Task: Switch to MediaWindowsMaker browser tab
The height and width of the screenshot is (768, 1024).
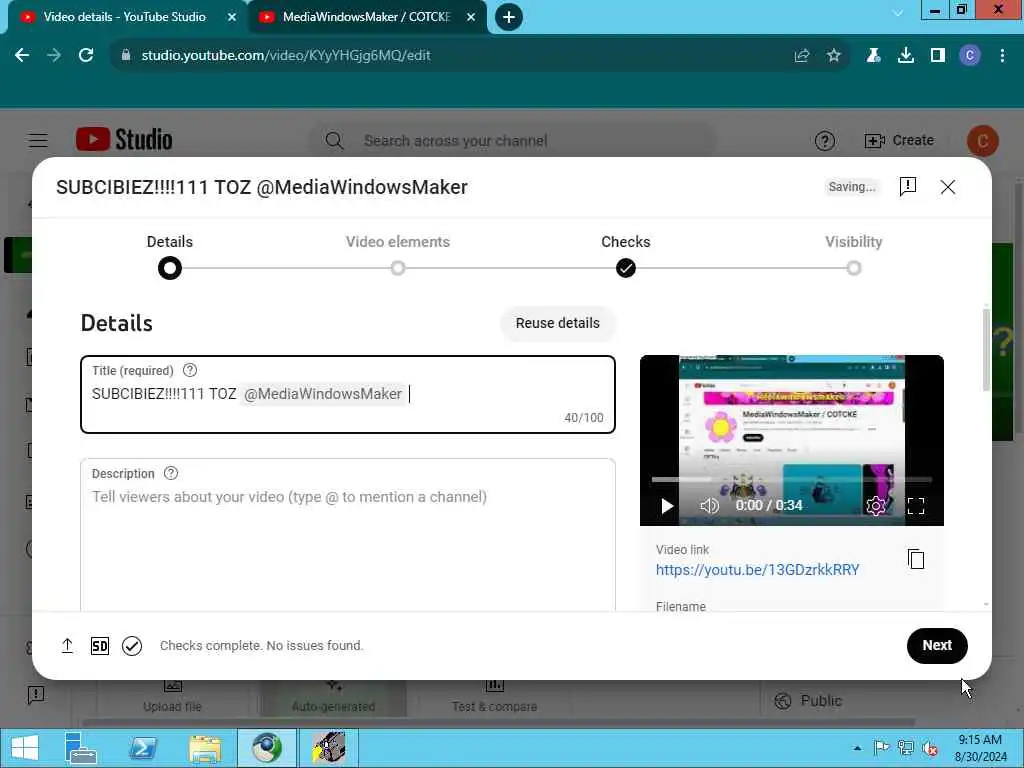Action: click(x=366, y=17)
